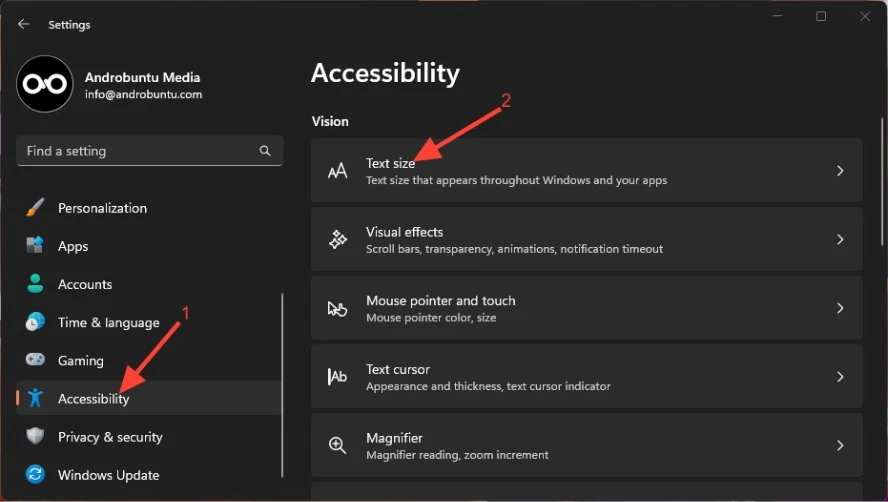
Task: Go to Accounts section
Action: 148,284
